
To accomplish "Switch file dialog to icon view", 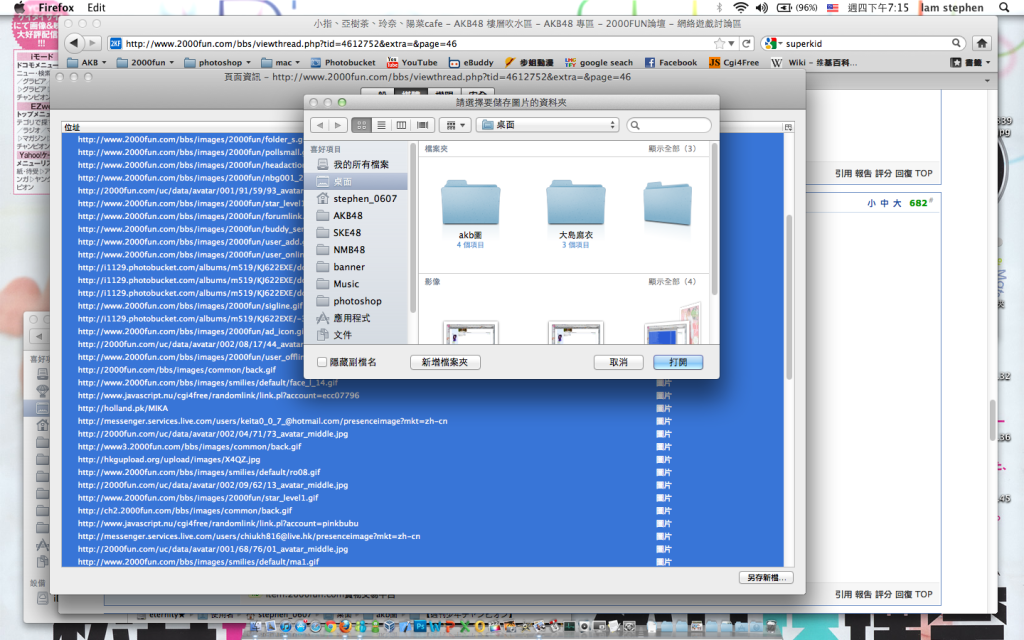I will (362, 125).
